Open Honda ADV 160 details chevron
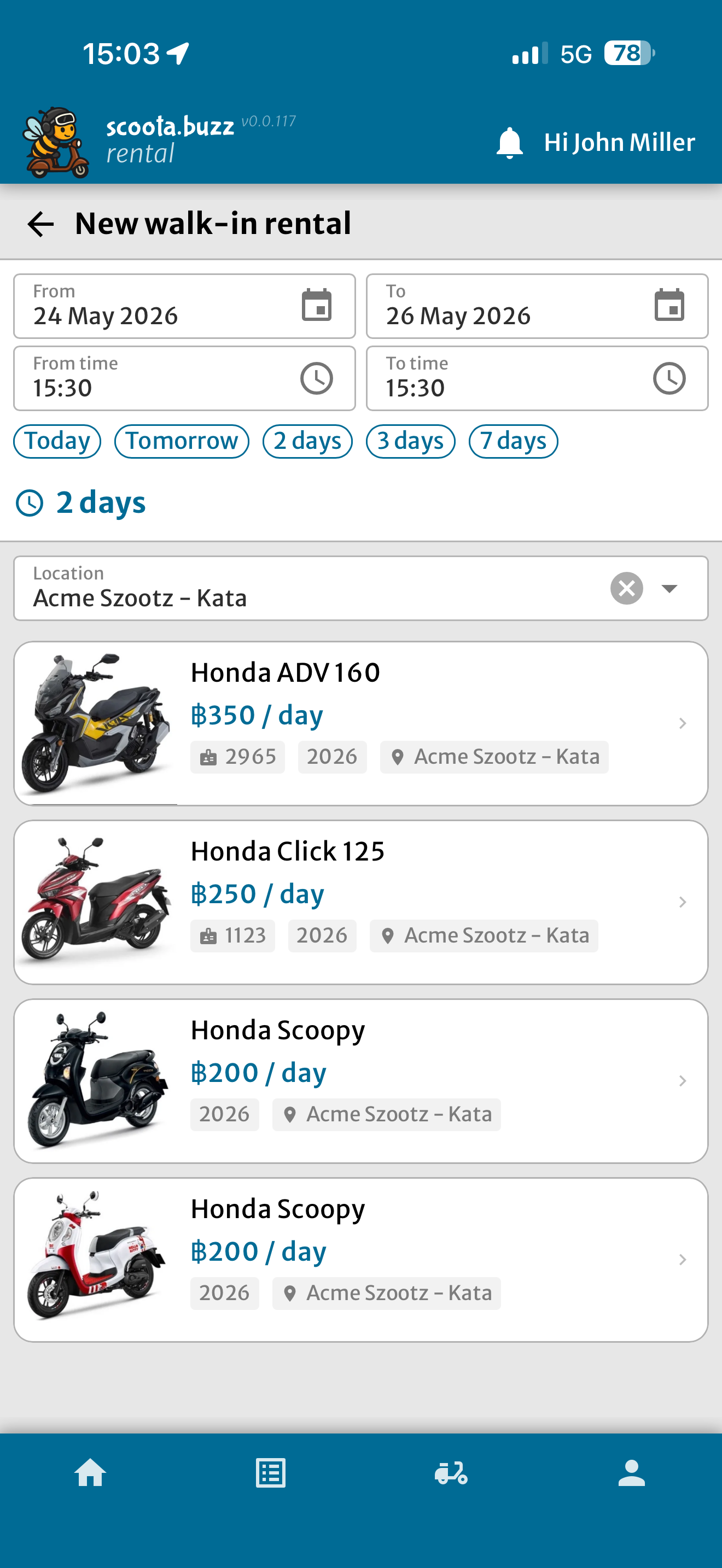 pyautogui.click(x=683, y=723)
